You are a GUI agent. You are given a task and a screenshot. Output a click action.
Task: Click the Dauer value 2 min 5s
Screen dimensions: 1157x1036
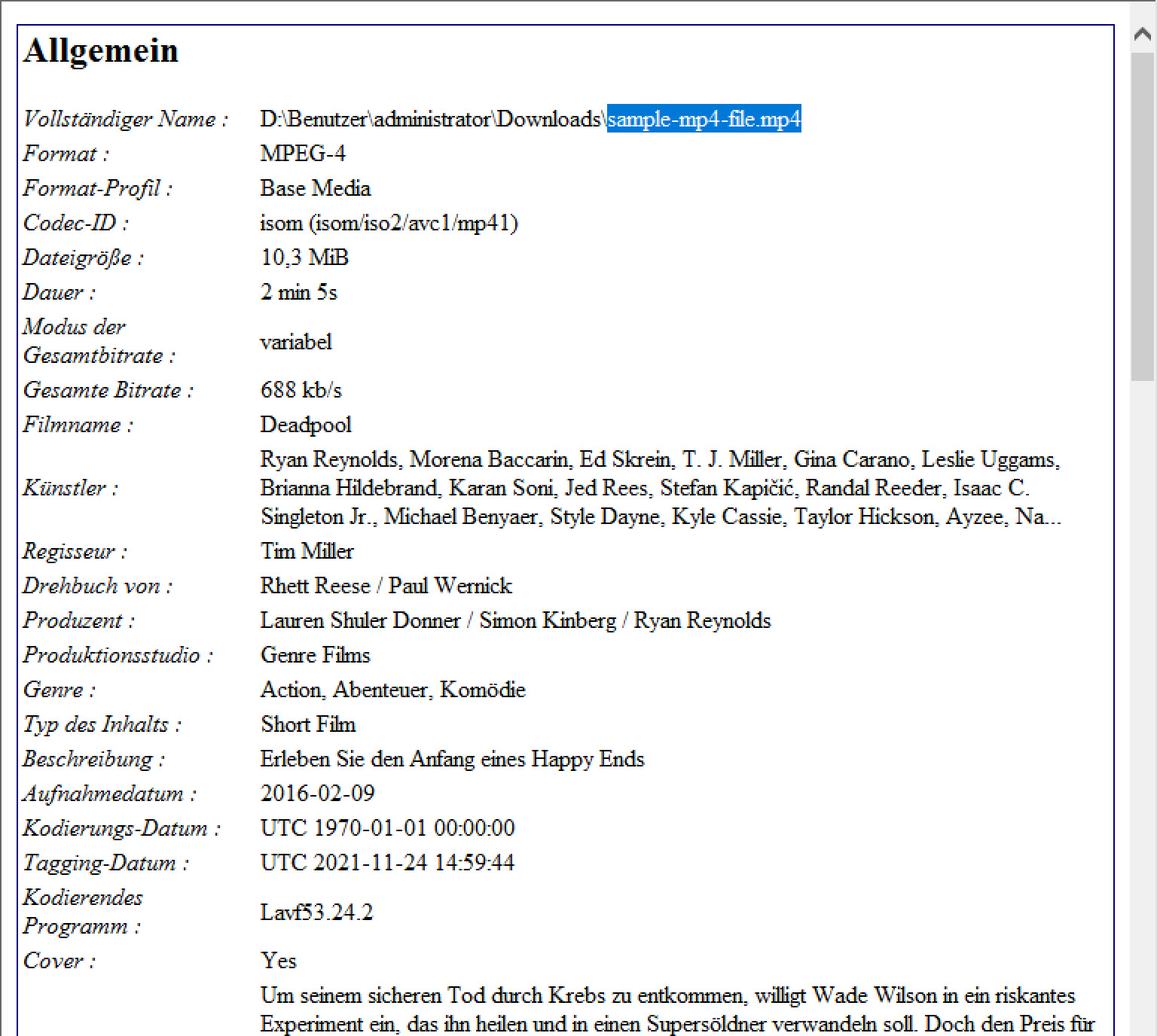click(x=299, y=292)
